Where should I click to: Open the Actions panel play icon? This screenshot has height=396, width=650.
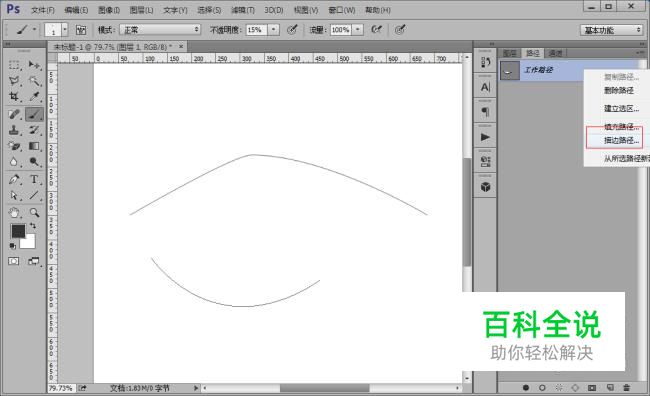tap(485, 137)
